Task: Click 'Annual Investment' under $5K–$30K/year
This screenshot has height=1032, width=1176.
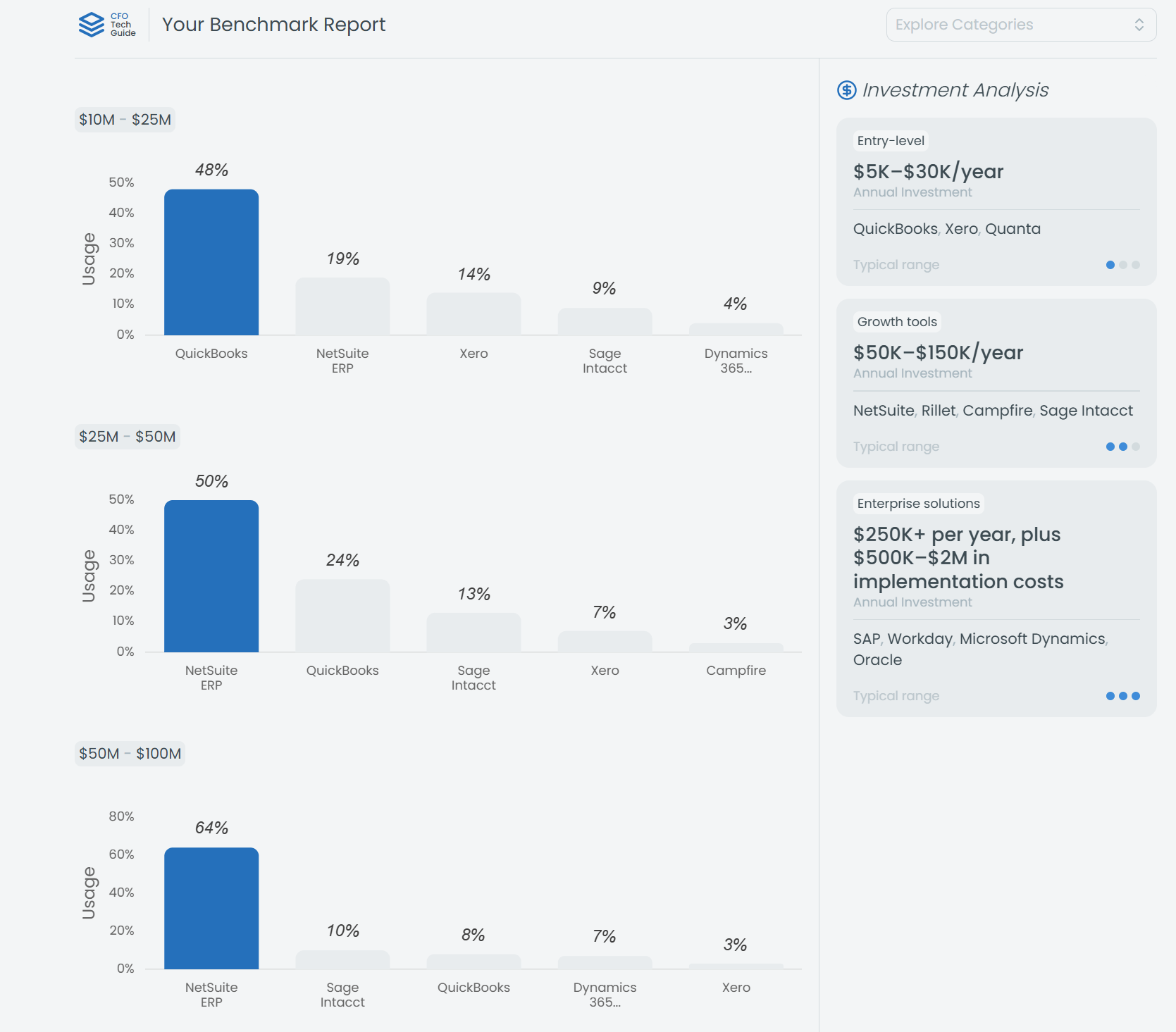Action: pyautogui.click(x=912, y=192)
